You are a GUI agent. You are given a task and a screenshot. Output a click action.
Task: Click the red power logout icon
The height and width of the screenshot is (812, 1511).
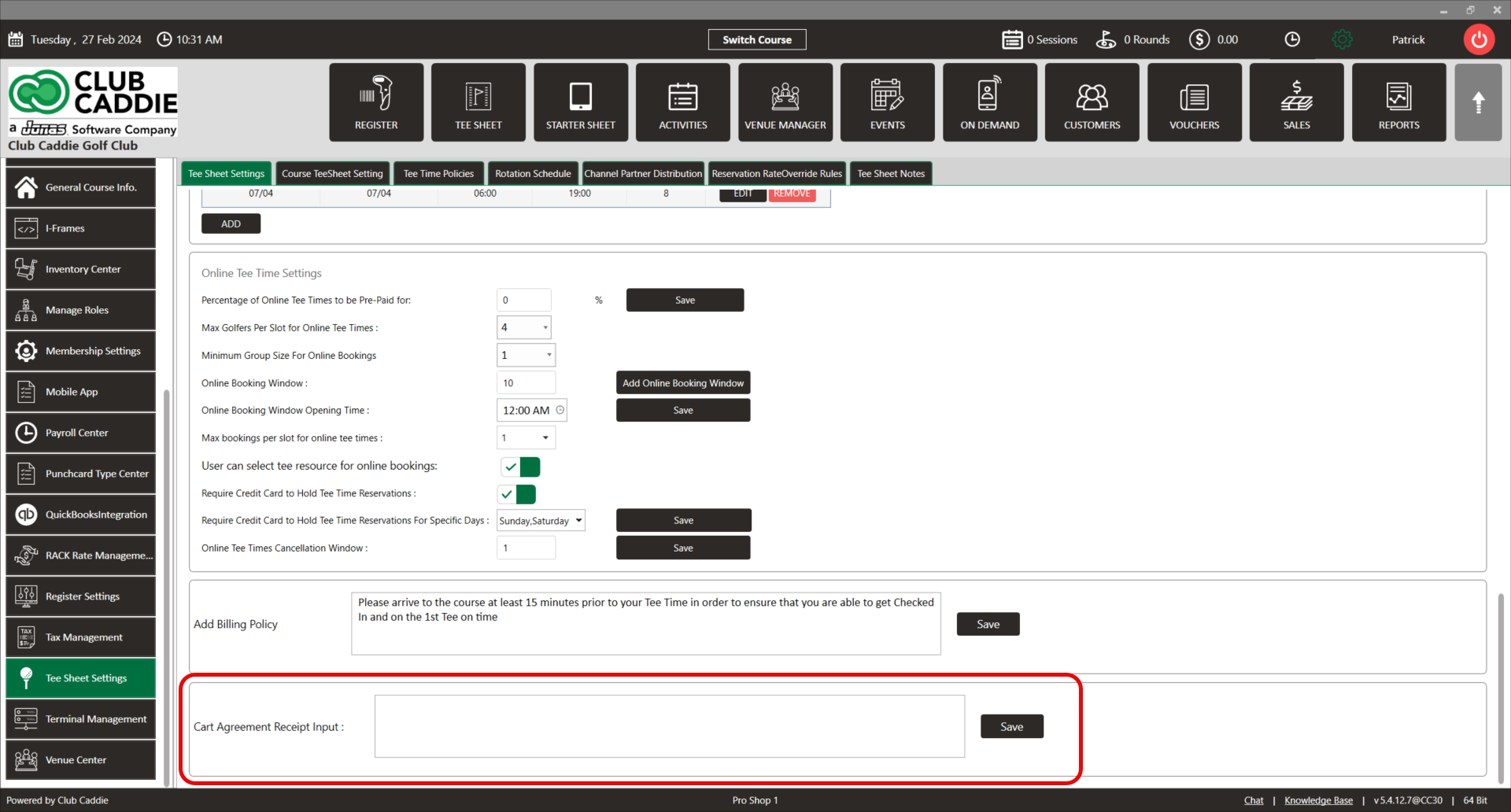[1479, 39]
